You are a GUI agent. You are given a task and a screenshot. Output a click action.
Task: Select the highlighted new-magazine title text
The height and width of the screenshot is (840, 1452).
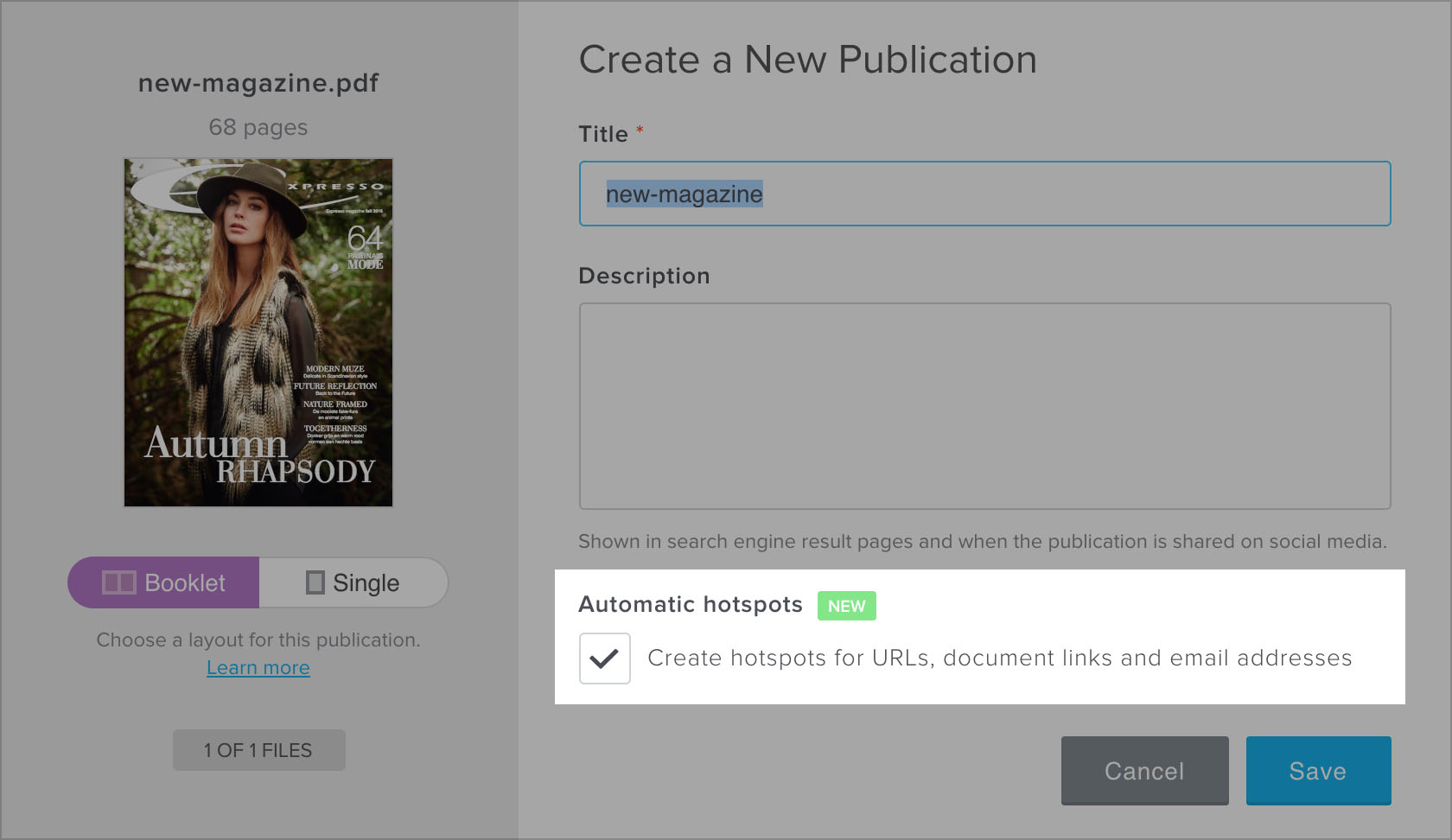click(x=684, y=195)
